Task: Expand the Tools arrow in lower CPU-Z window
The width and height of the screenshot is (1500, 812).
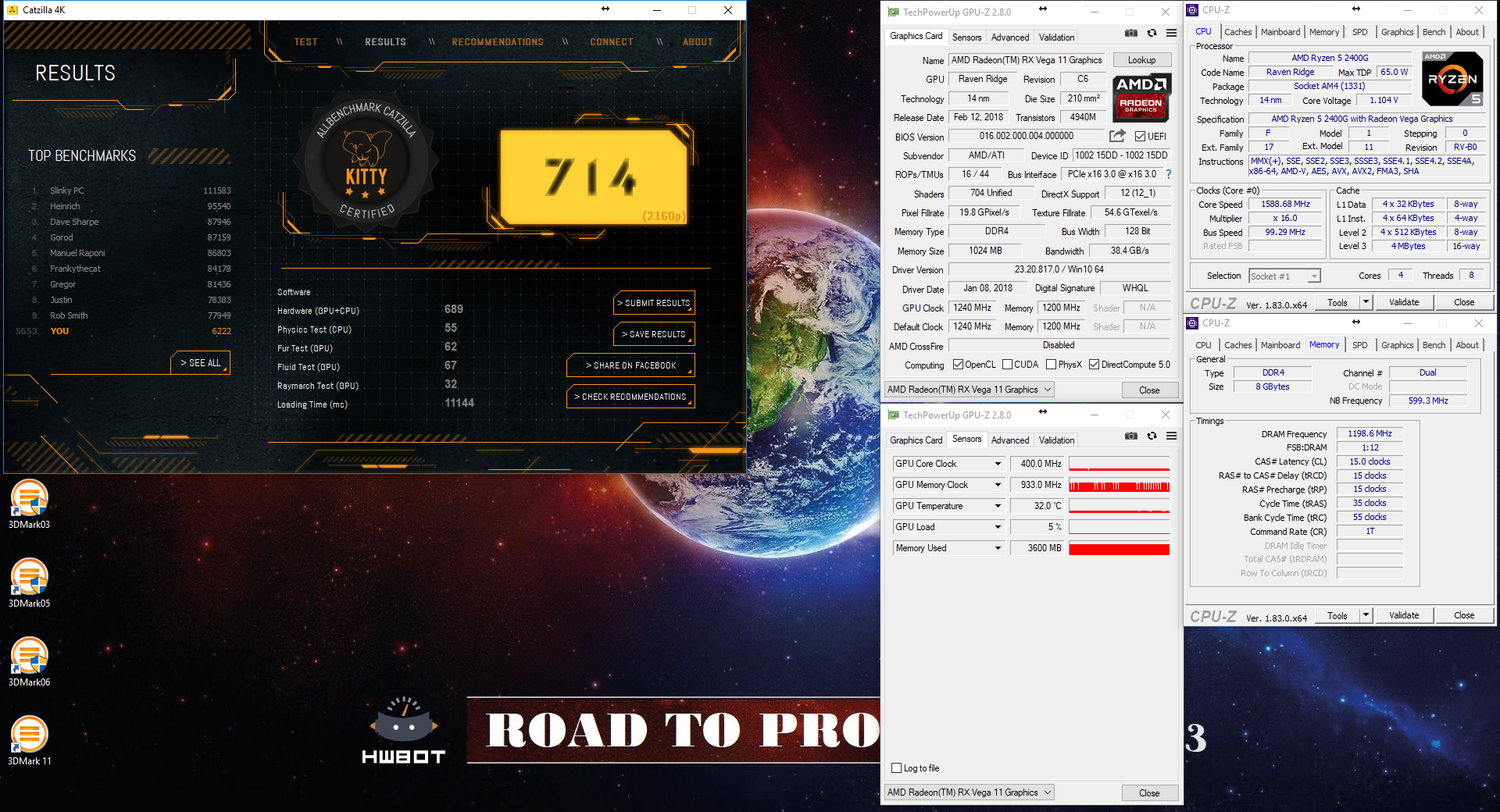Action: (1366, 615)
